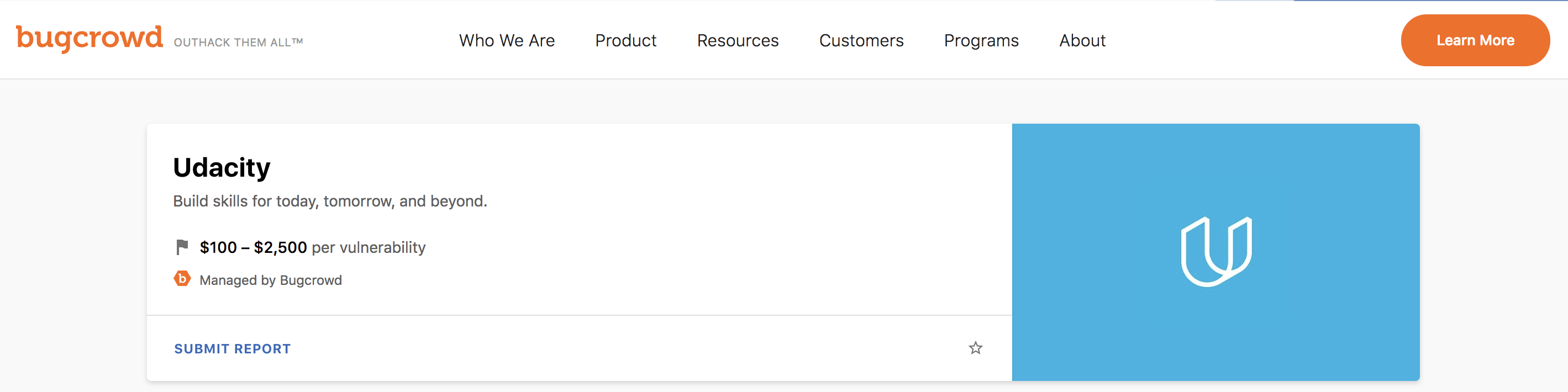Click the words per vulnerability

coord(369,248)
